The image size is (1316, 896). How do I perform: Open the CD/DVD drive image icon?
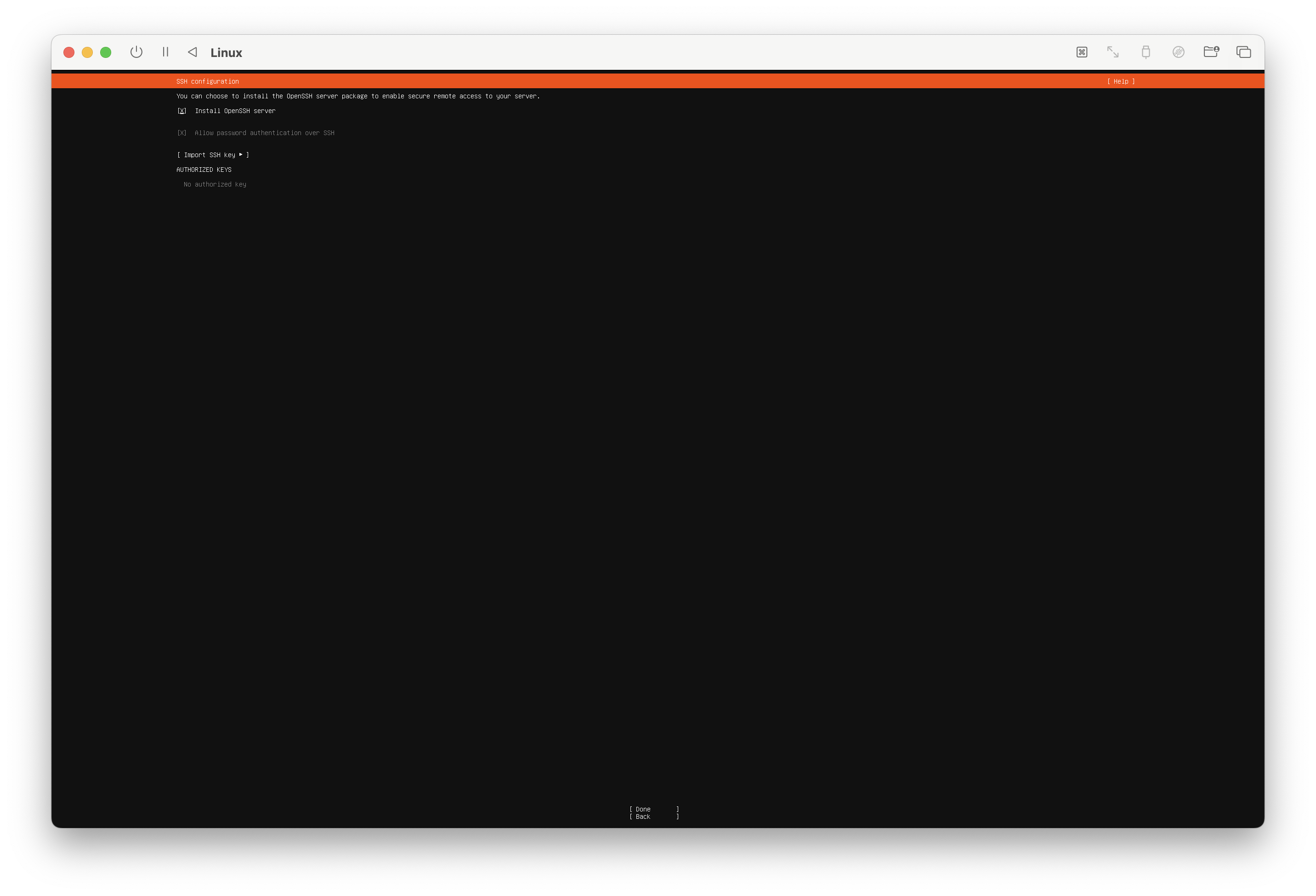pos(1179,52)
